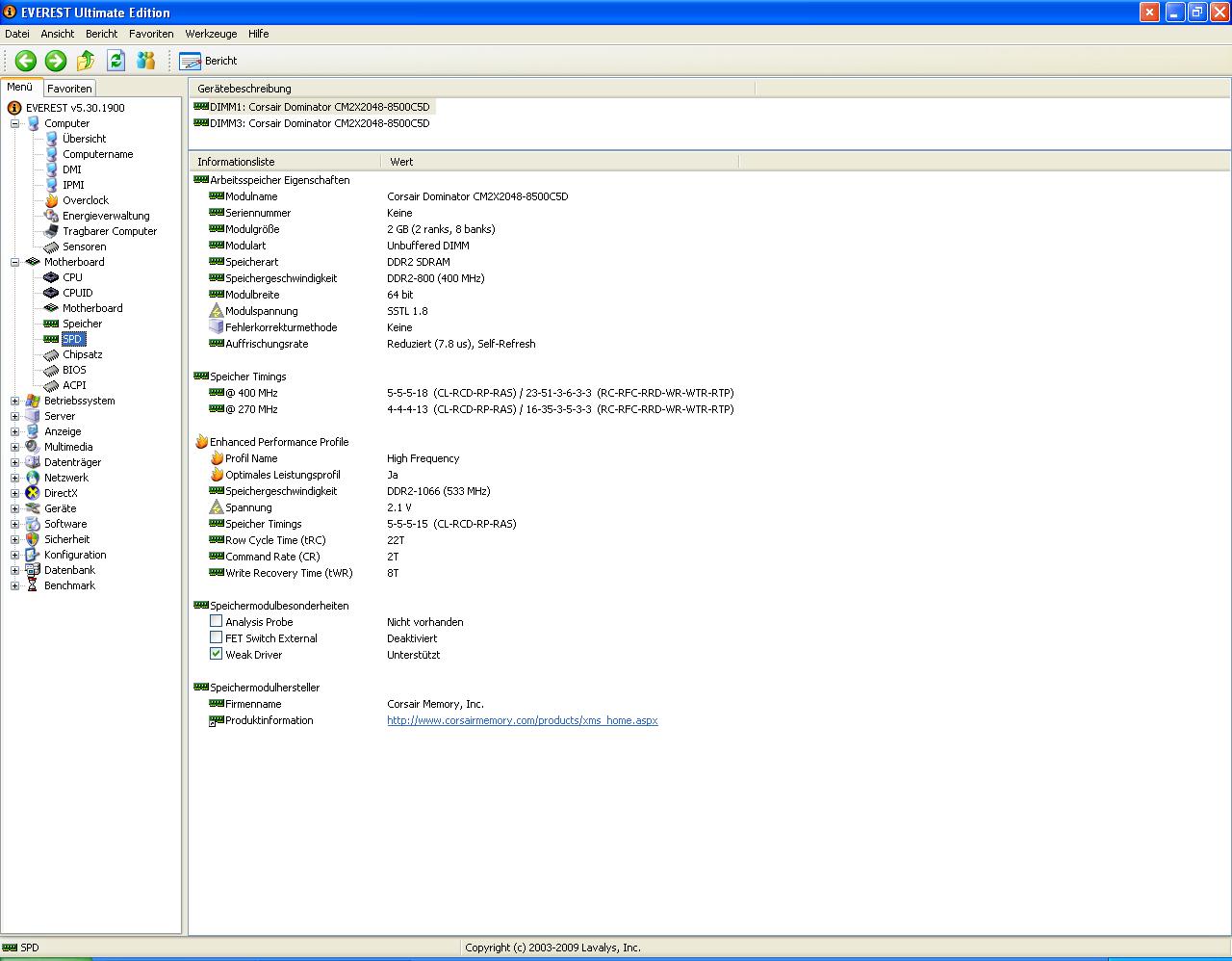Toggle the FET Switch External checkbox
1232x961 pixels.
pos(217,638)
